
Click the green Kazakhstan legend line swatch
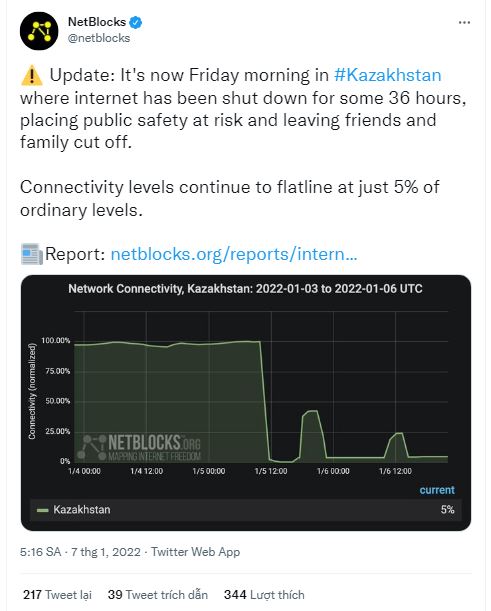coord(42,510)
